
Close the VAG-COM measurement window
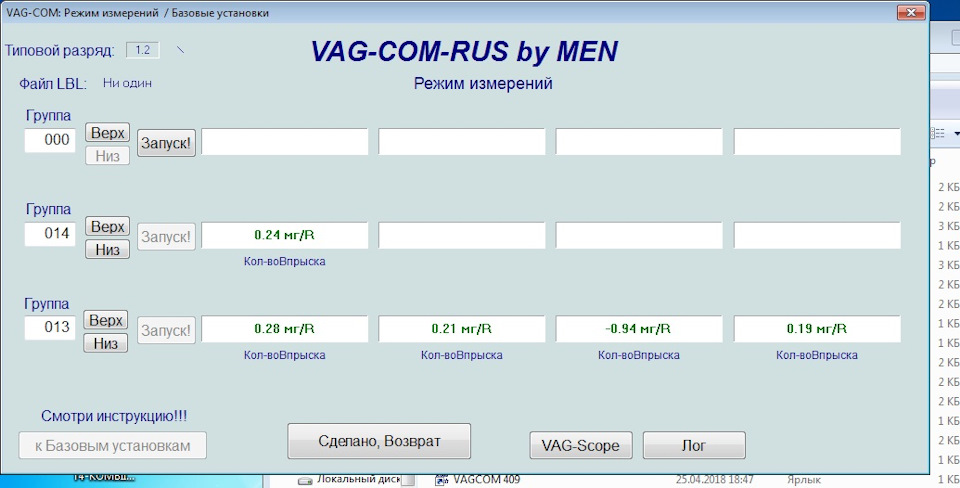pyautogui.click(x=911, y=12)
